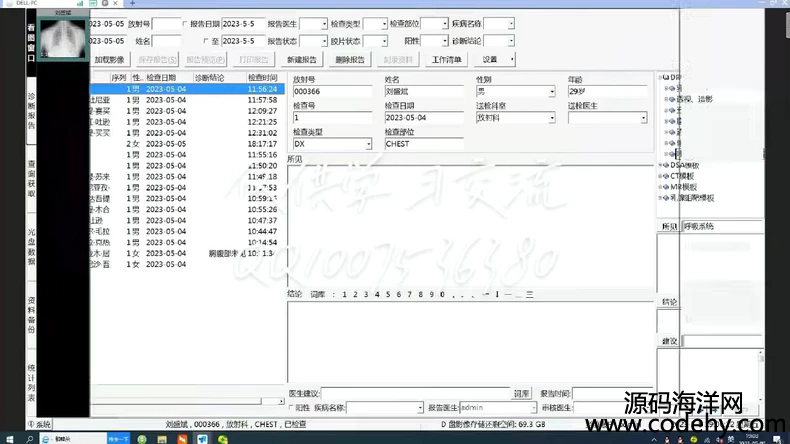Image resolution: width=790 pixels, height=444 pixels.
Task: Expand the DSA模板 tree node
Action: pyautogui.click(x=660, y=165)
